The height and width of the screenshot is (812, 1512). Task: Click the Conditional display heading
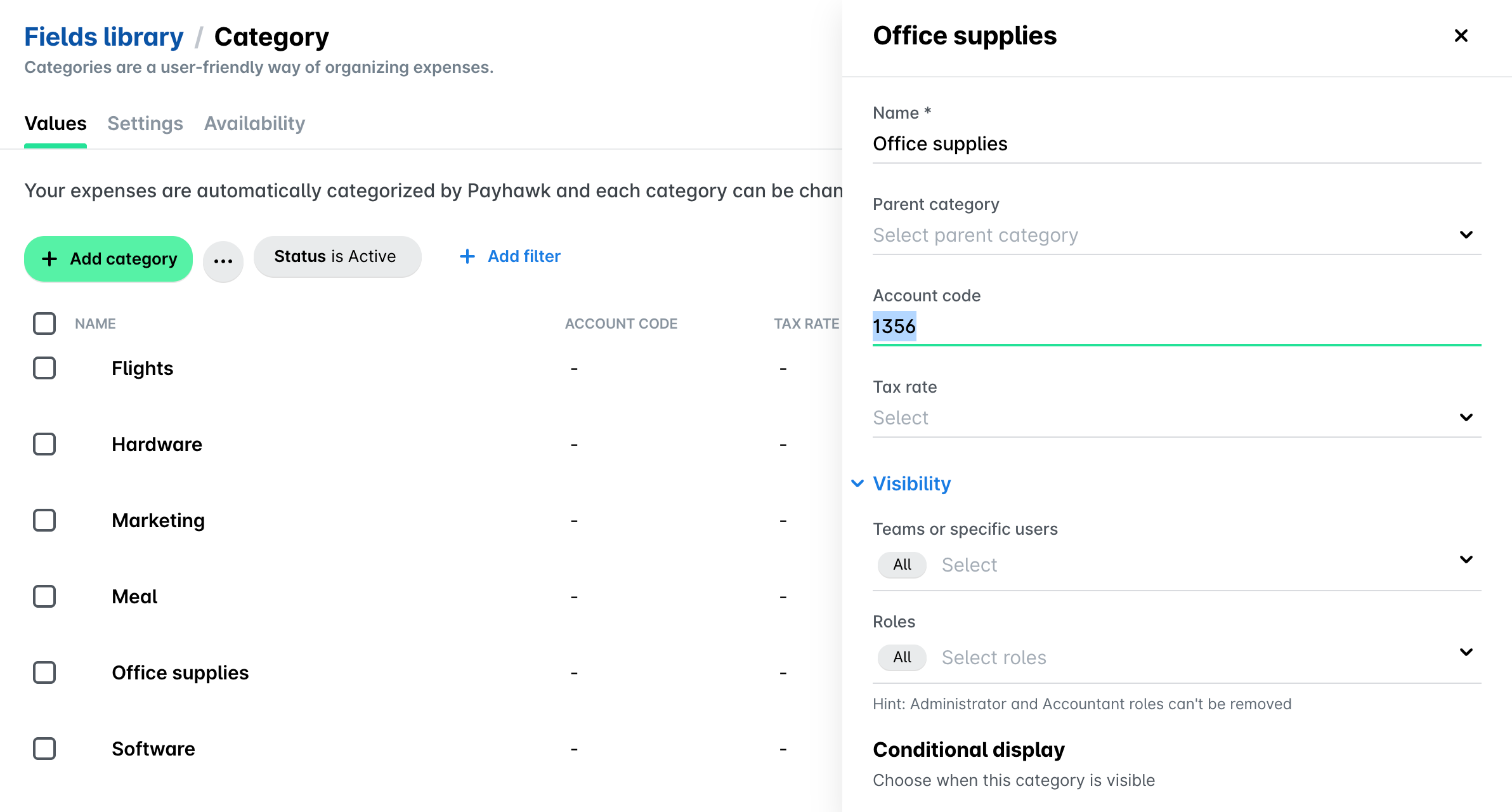(969, 750)
